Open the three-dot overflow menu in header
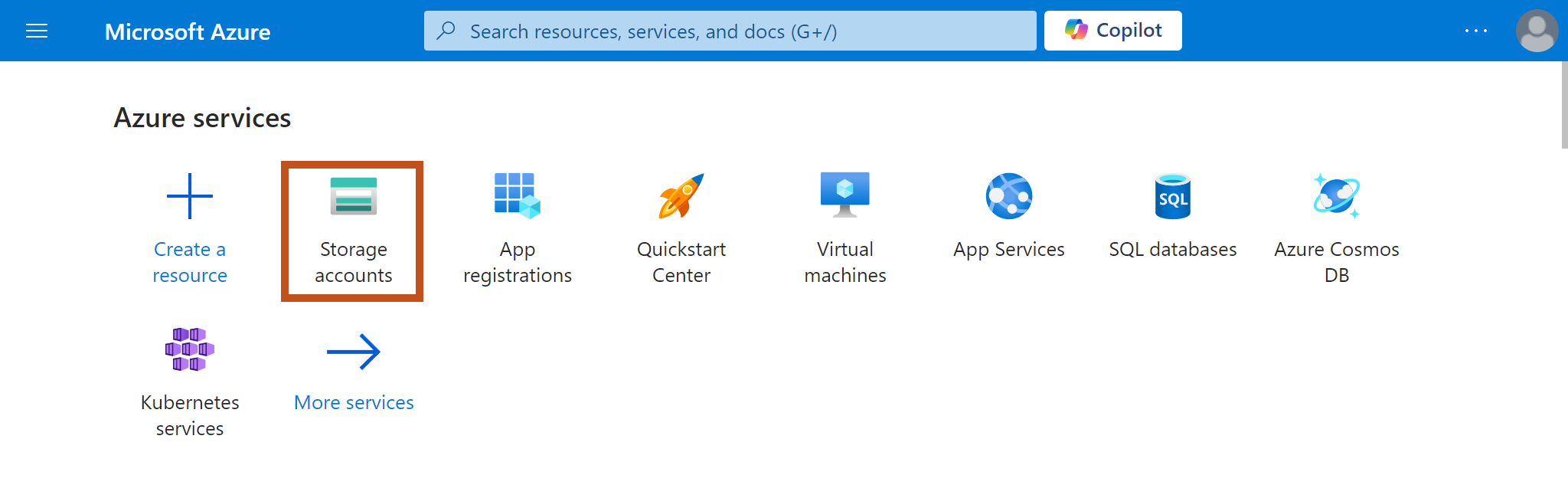The height and width of the screenshot is (498, 1568). (x=1475, y=31)
